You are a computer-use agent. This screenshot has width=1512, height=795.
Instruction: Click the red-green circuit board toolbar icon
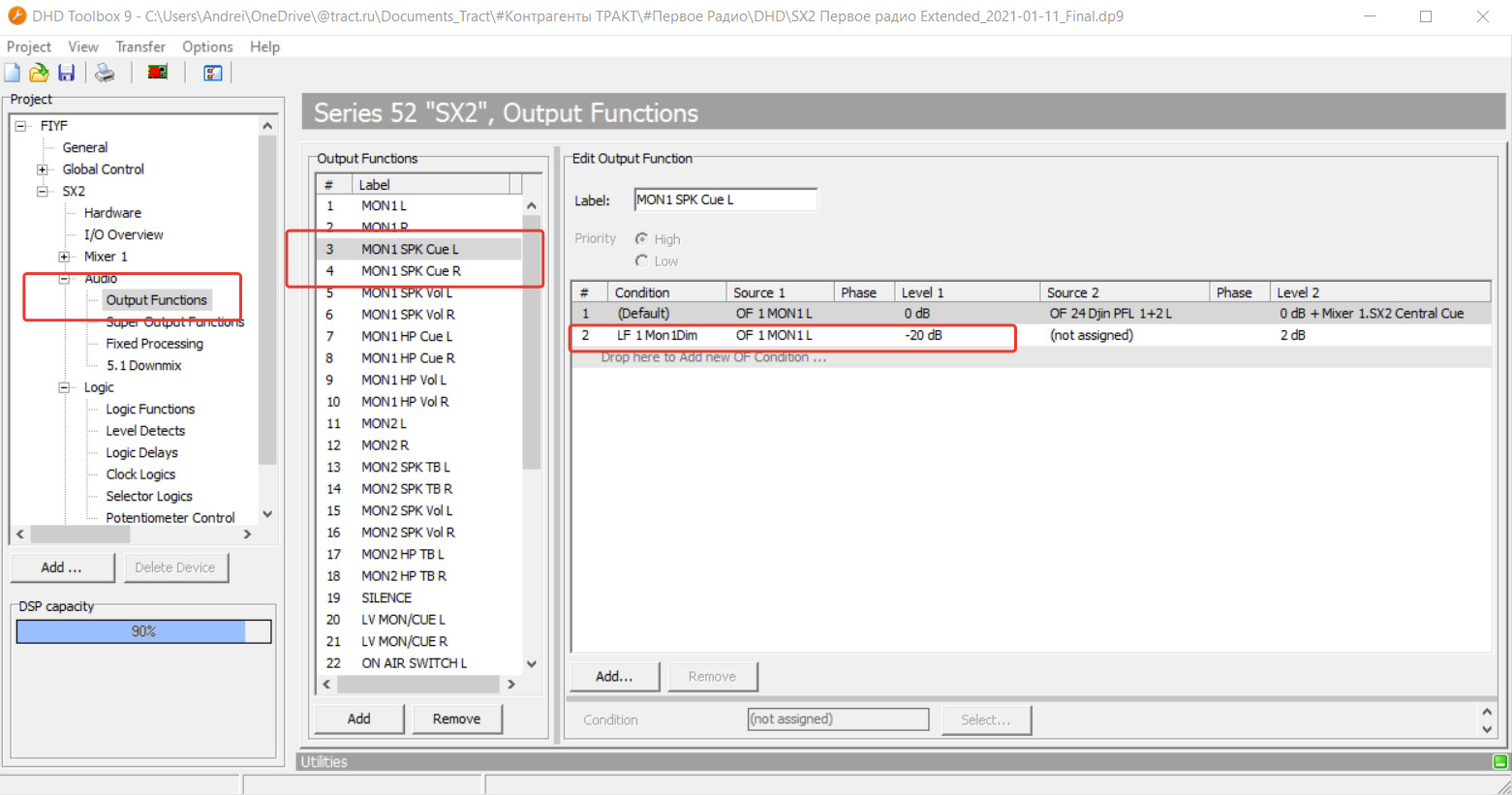(158, 73)
